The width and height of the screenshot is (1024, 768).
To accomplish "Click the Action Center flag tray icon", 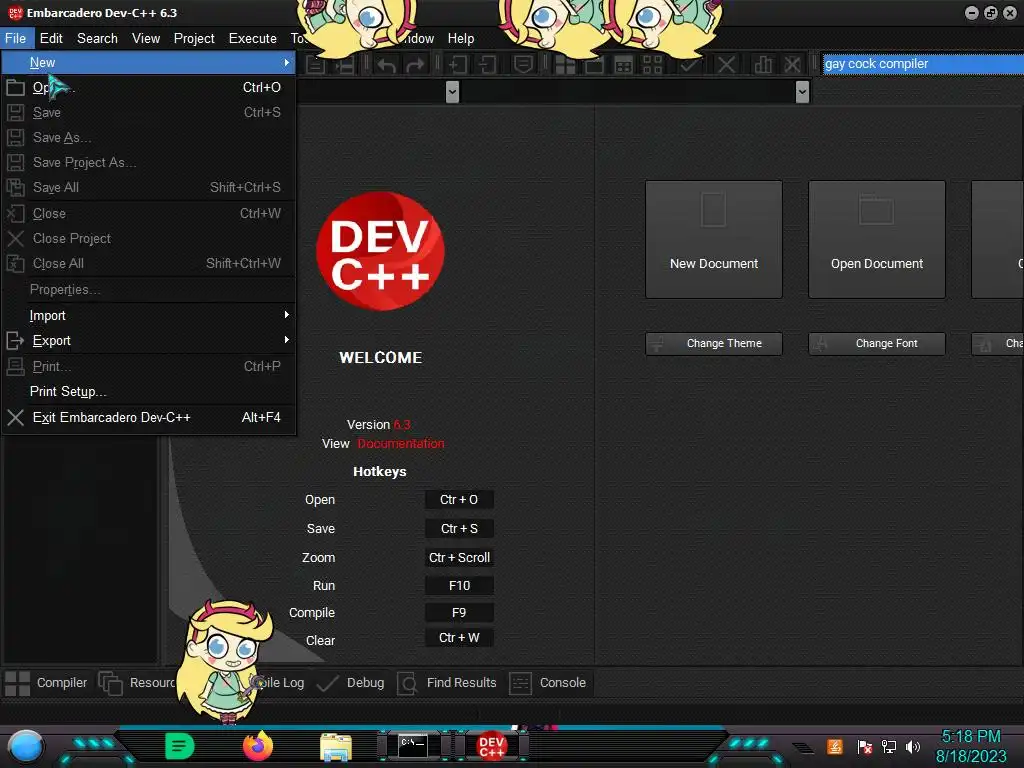I will click(864, 746).
